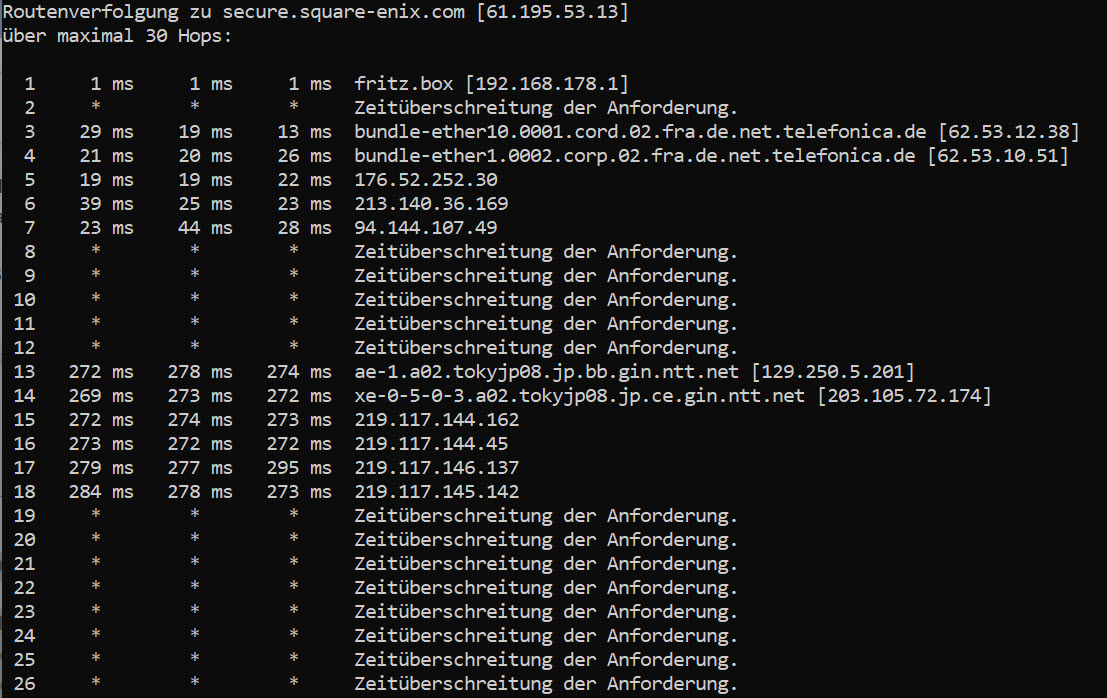Click the hop 7 address 94.144.107.49
The image size is (1107, 698).
click(426, 228)
